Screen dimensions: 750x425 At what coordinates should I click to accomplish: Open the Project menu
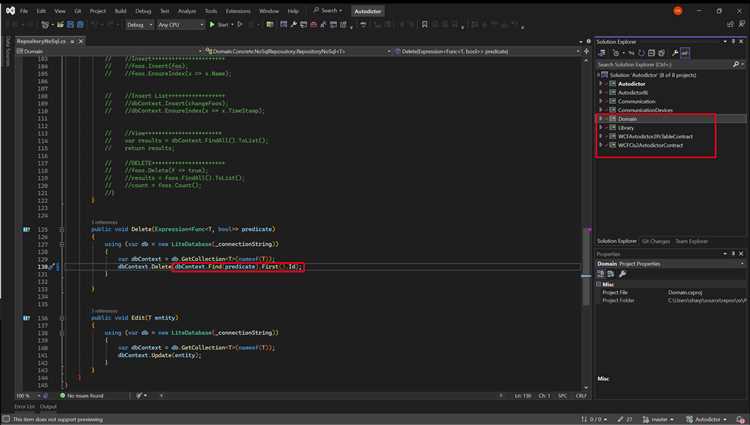pos(98,11)
